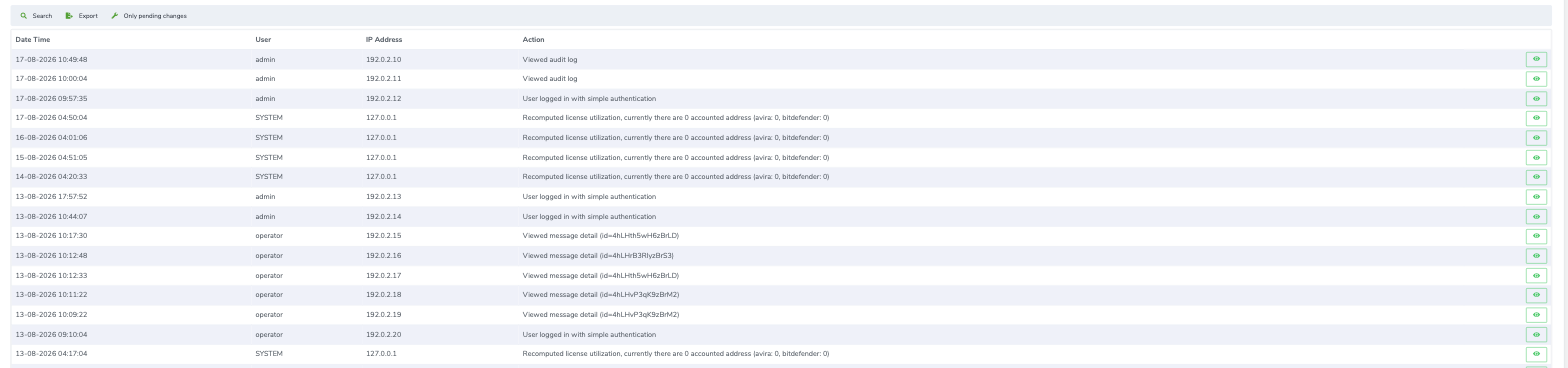This screenshot has height=368, width=1568.
Task: View details for 17-08-2026 10:49:48 entry
Action: [x=1536, y=59]
